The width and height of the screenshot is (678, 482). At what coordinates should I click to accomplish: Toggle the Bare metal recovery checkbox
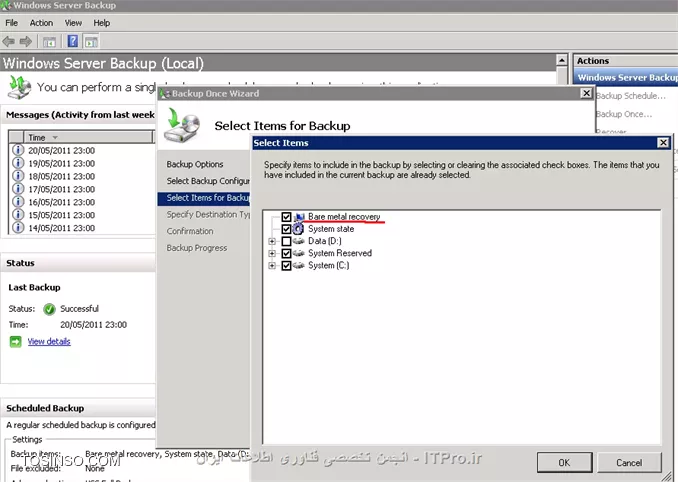(286, 217)
